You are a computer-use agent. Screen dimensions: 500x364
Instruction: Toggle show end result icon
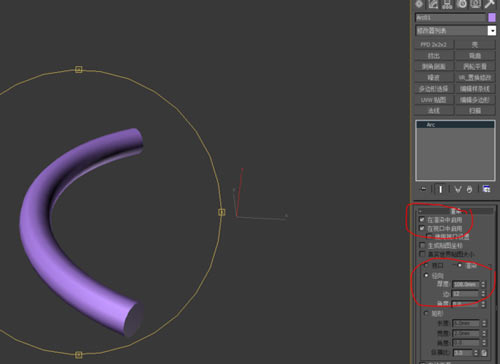(x=440, y=189)
